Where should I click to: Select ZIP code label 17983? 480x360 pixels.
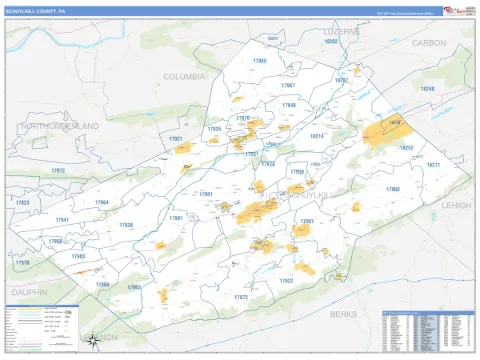[x=78, y=256]
